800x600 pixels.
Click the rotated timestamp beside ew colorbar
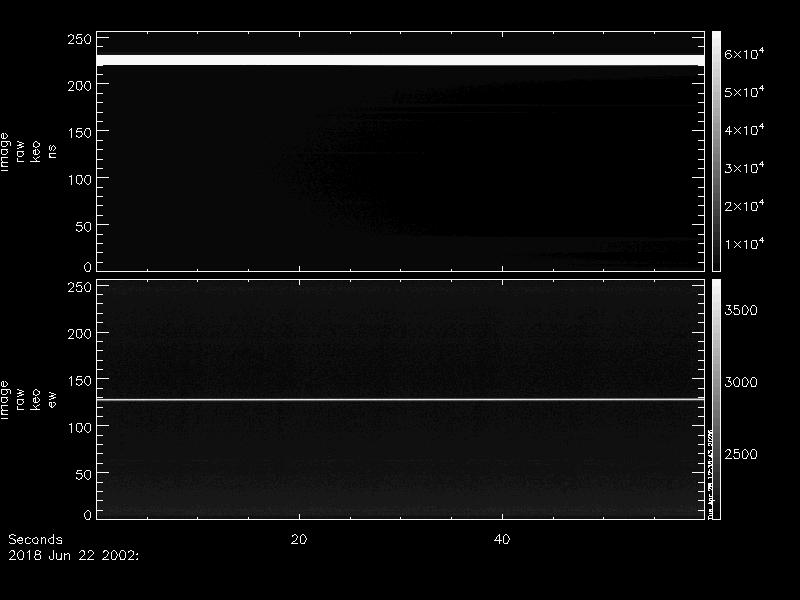[710, 474]
